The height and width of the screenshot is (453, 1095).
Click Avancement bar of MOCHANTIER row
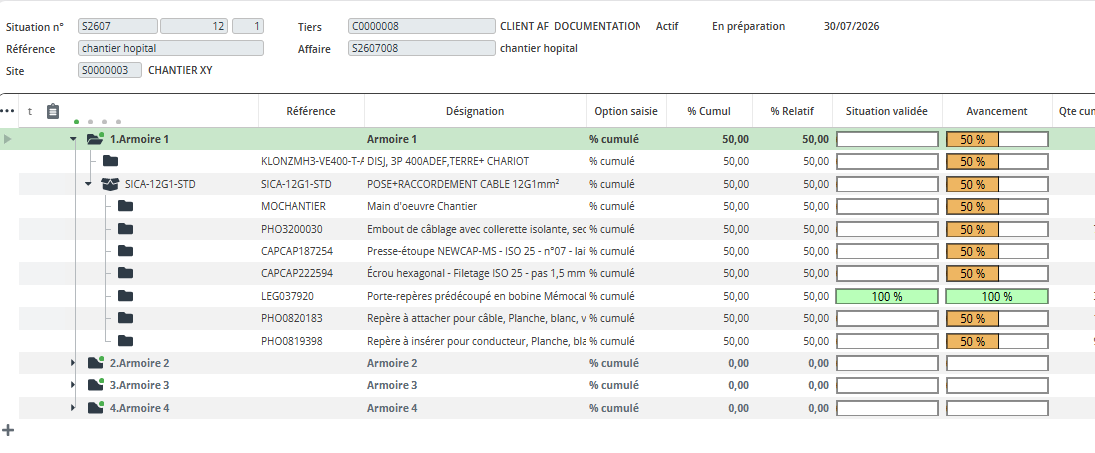coord(997,207)
